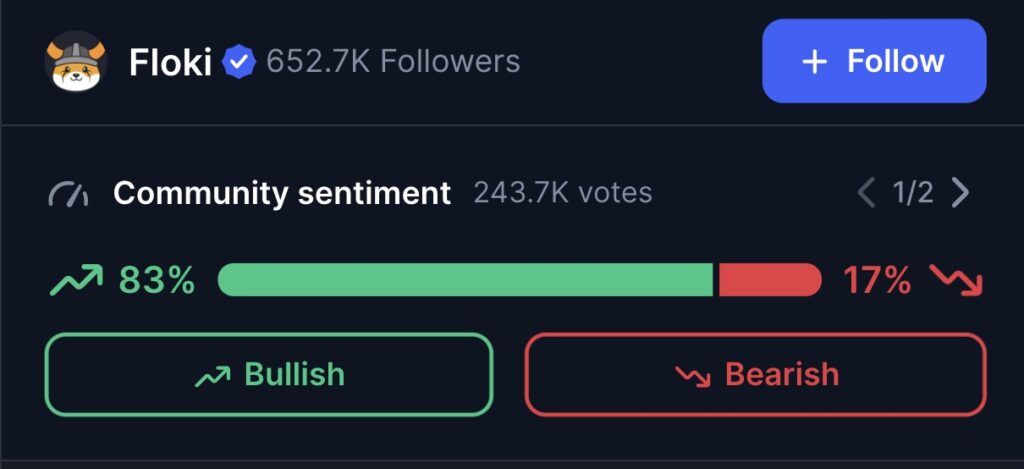This screenshot has height=469, width=1024.
Task: Go to previous sentiment page chevron
Action: [x=867, y=192]
